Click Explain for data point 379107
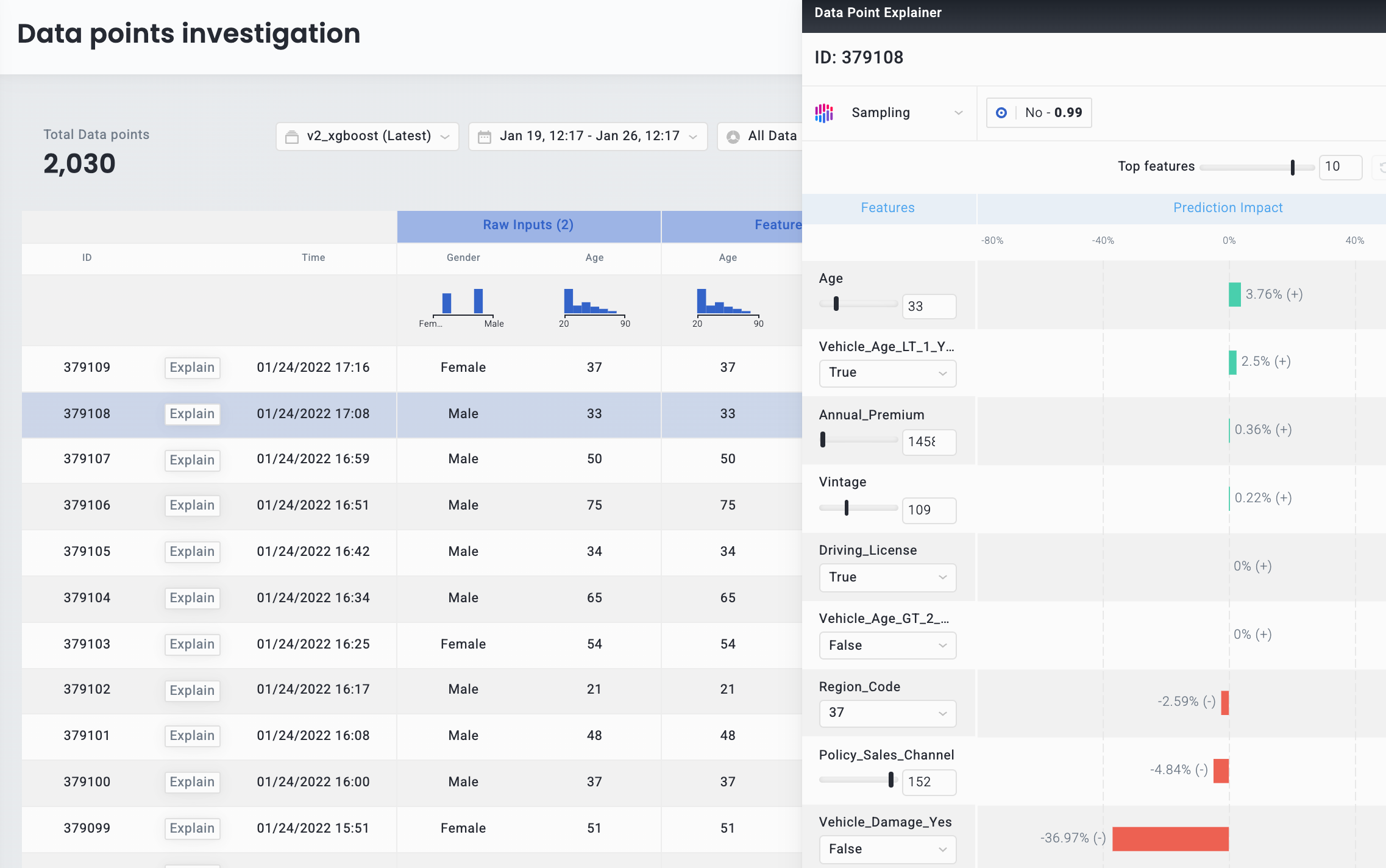The image size is (1386, 868). point(192,460)
